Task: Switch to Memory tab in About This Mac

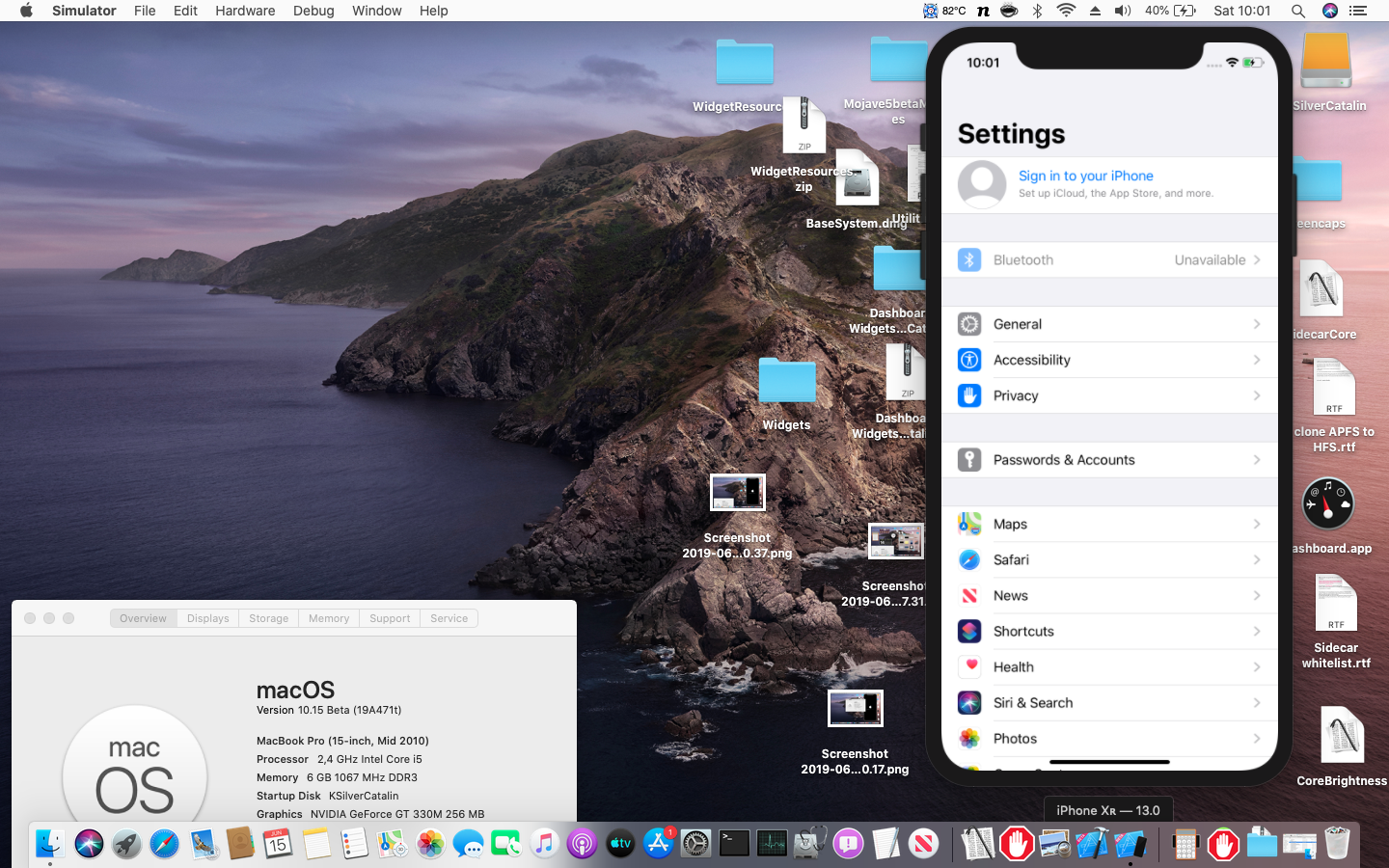Action: tap(329, 618)
